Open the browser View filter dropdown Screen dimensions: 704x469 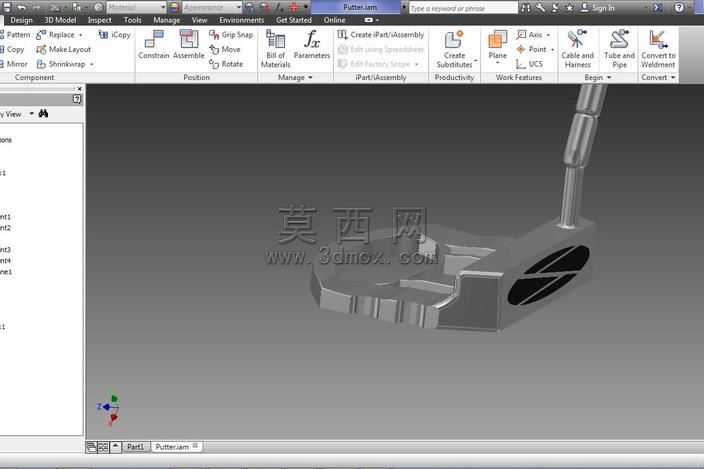point(31,114)
